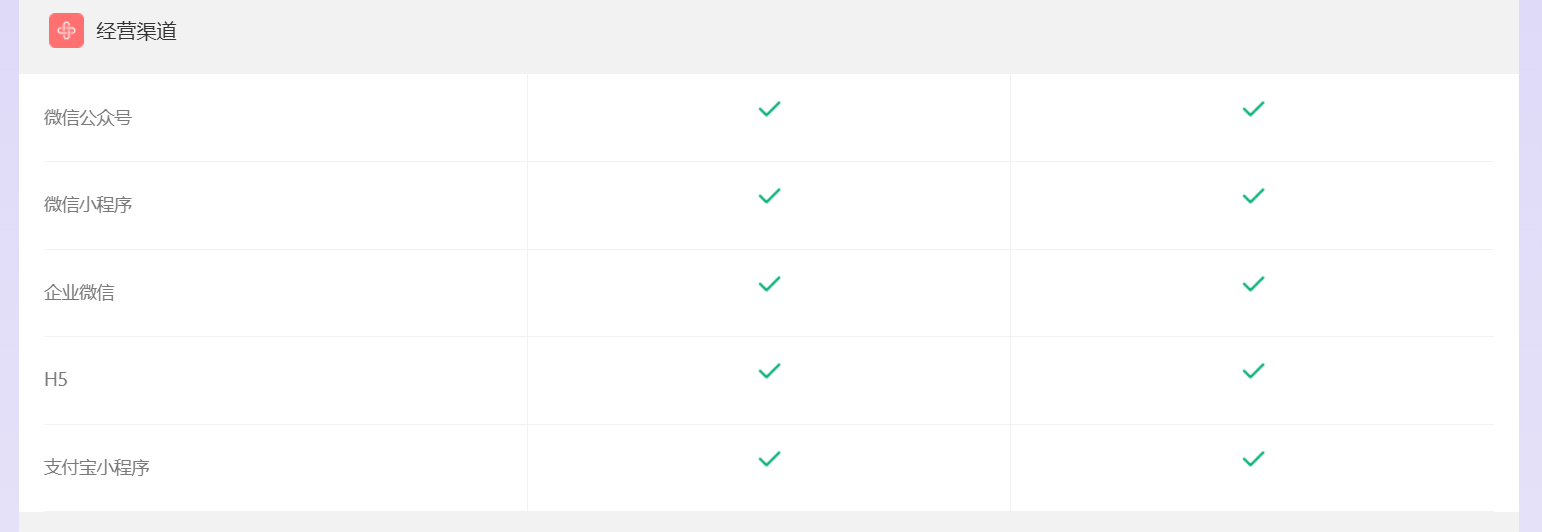Image resolution: width=1542 pixels, height=532 pixels.
Task: Click the red 经营渠道 section icon
Action: tap(66, 31)
